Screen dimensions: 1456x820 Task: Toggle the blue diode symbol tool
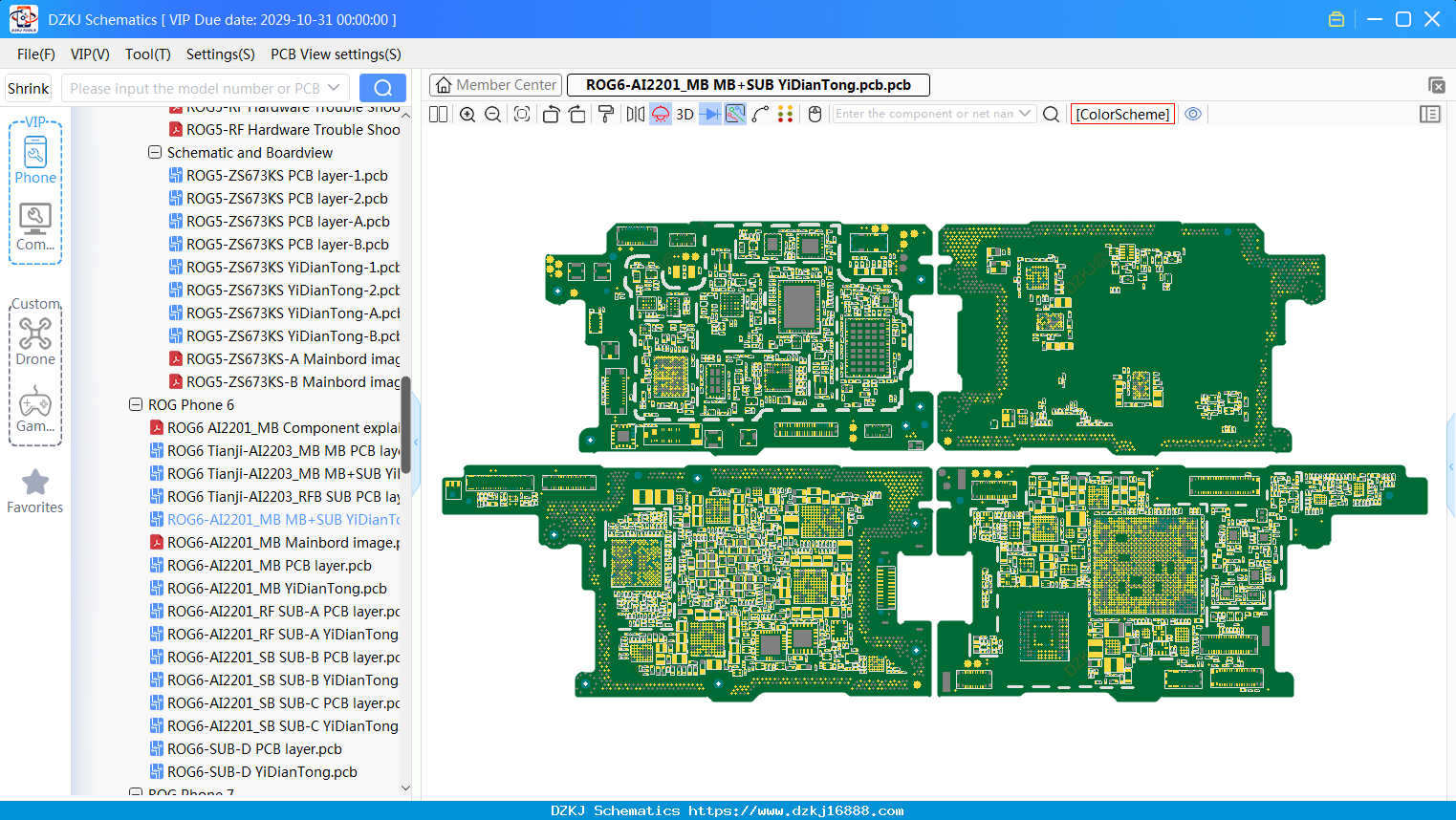pos(710,114)
